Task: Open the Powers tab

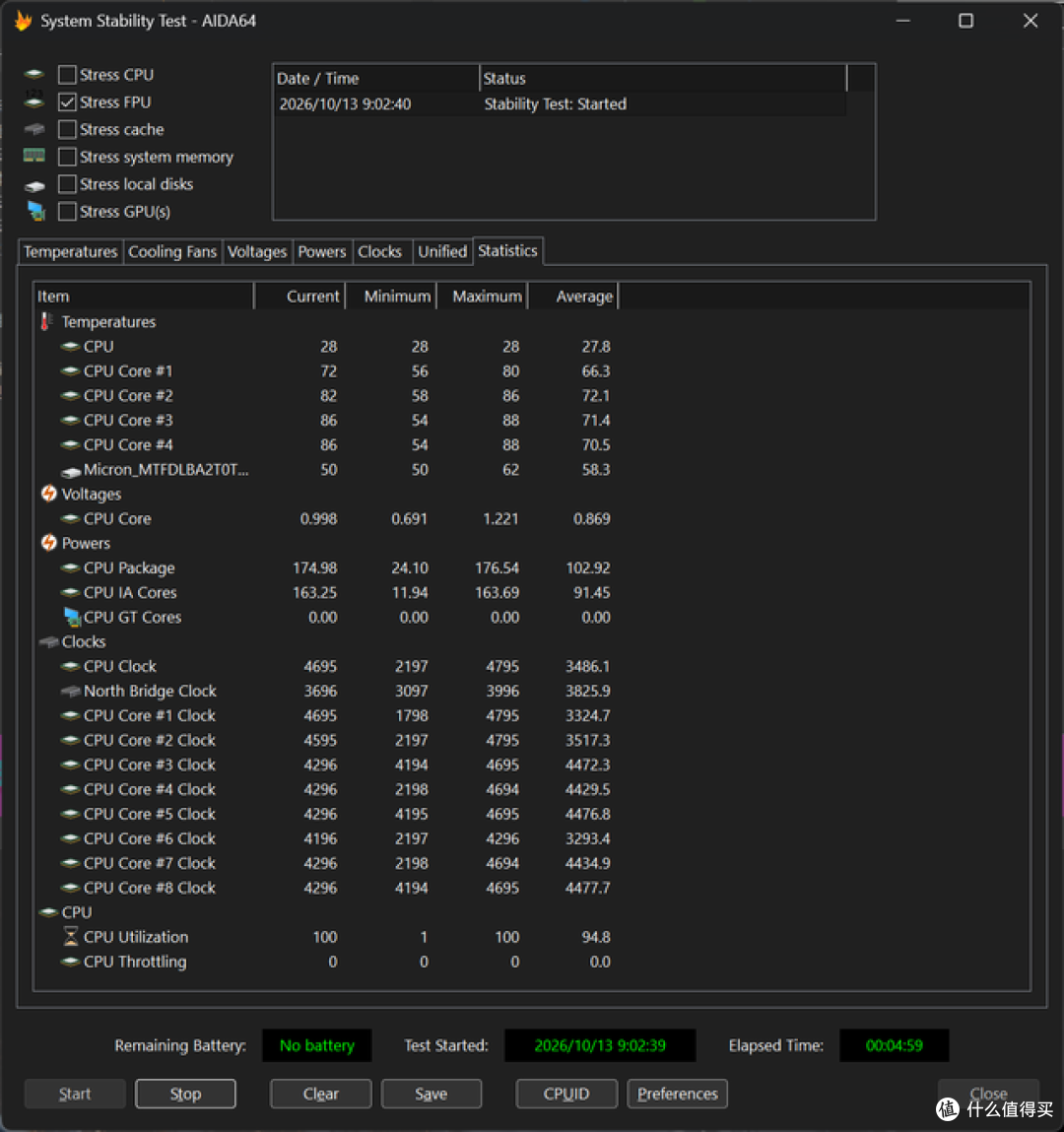Action: coord(322,252)
